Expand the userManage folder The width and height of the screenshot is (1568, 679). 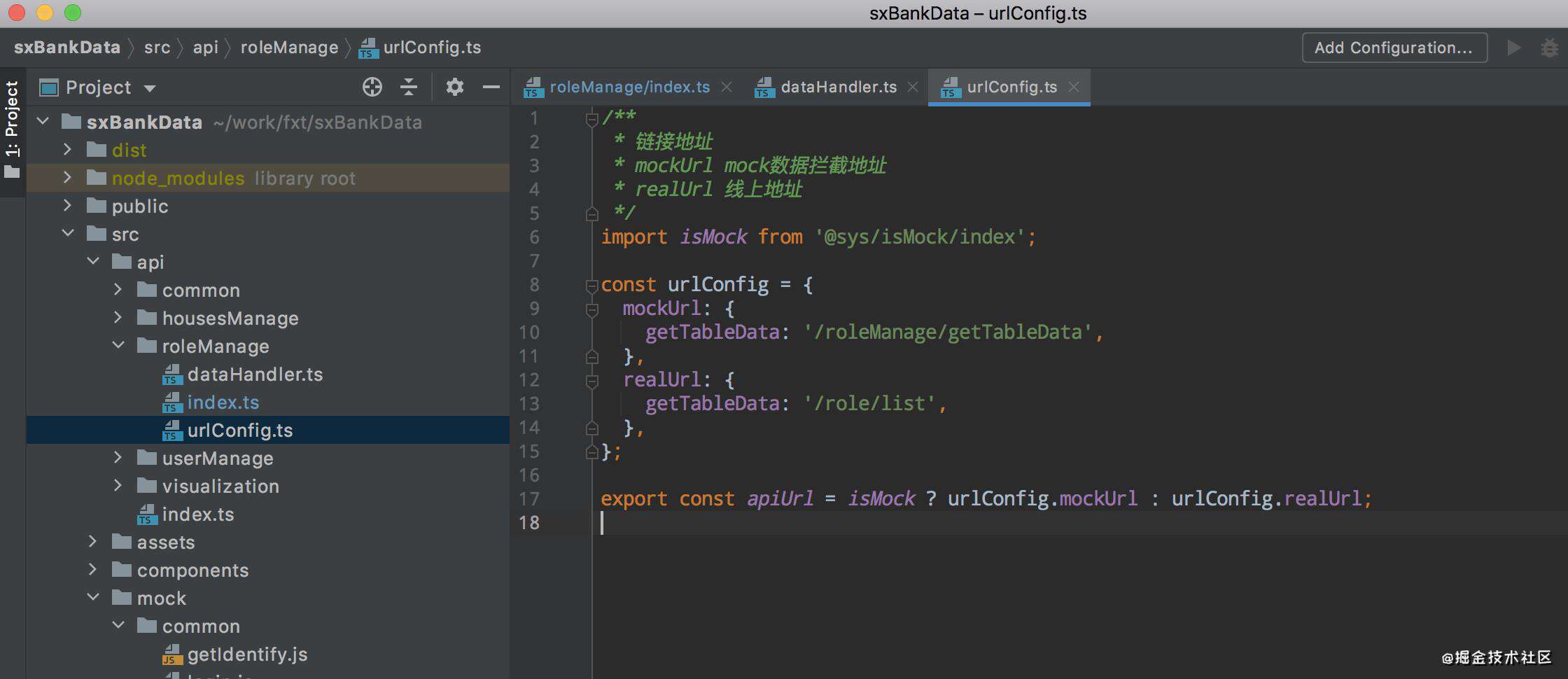click(118, 457)
